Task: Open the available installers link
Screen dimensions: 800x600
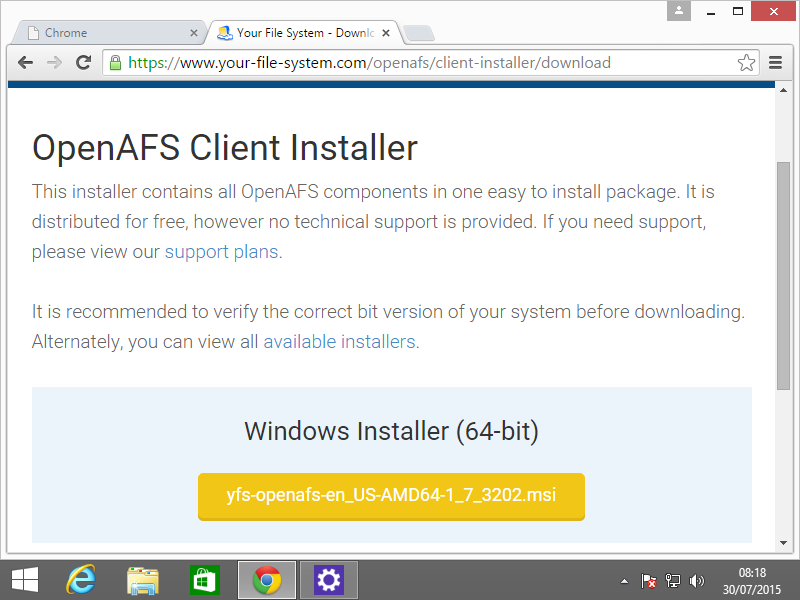Action: pyautogui.click(x=339, y=341)
